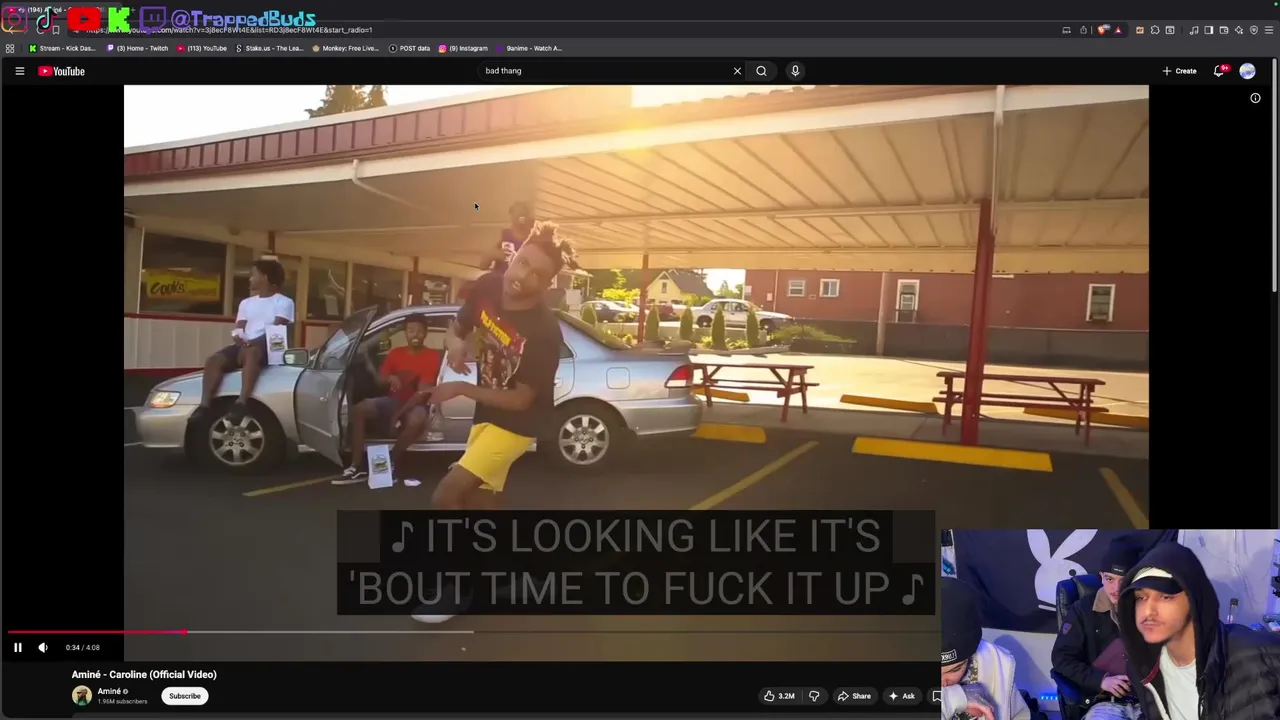Start voice search with the microphone
Viewport: 1280px width, 720px height.
[x=795, y=71]
